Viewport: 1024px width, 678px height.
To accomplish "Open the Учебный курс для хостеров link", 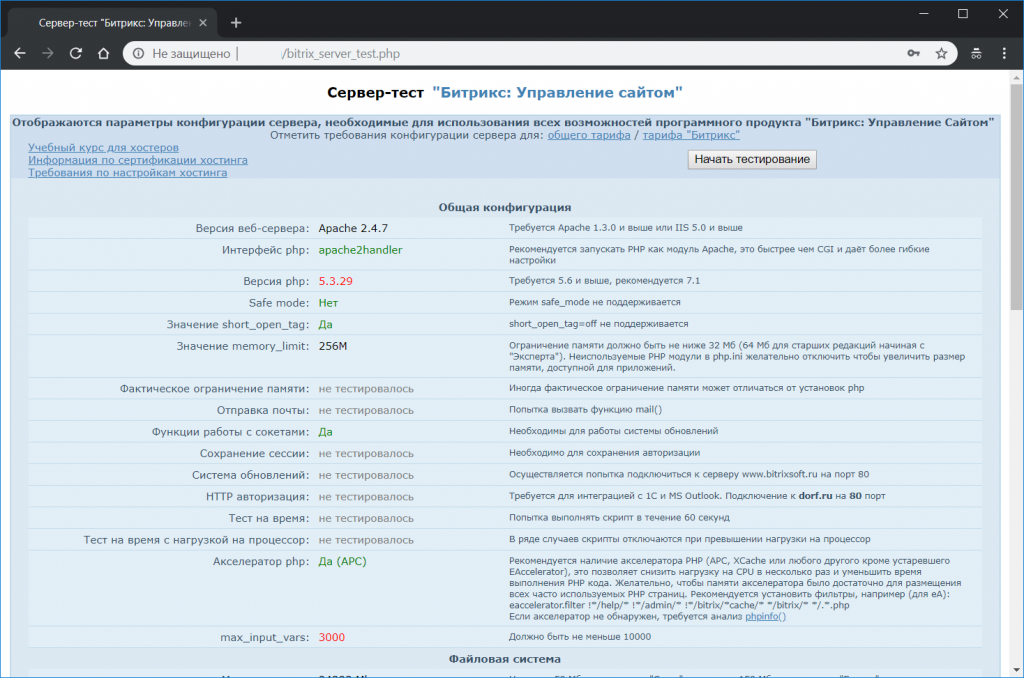I will pyautogui.click(x=103, y=148).
